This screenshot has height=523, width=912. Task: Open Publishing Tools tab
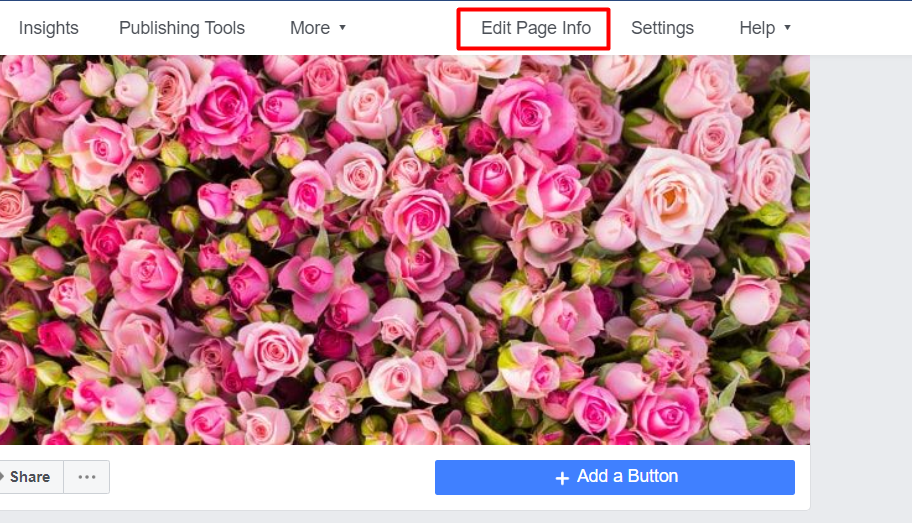181,28
